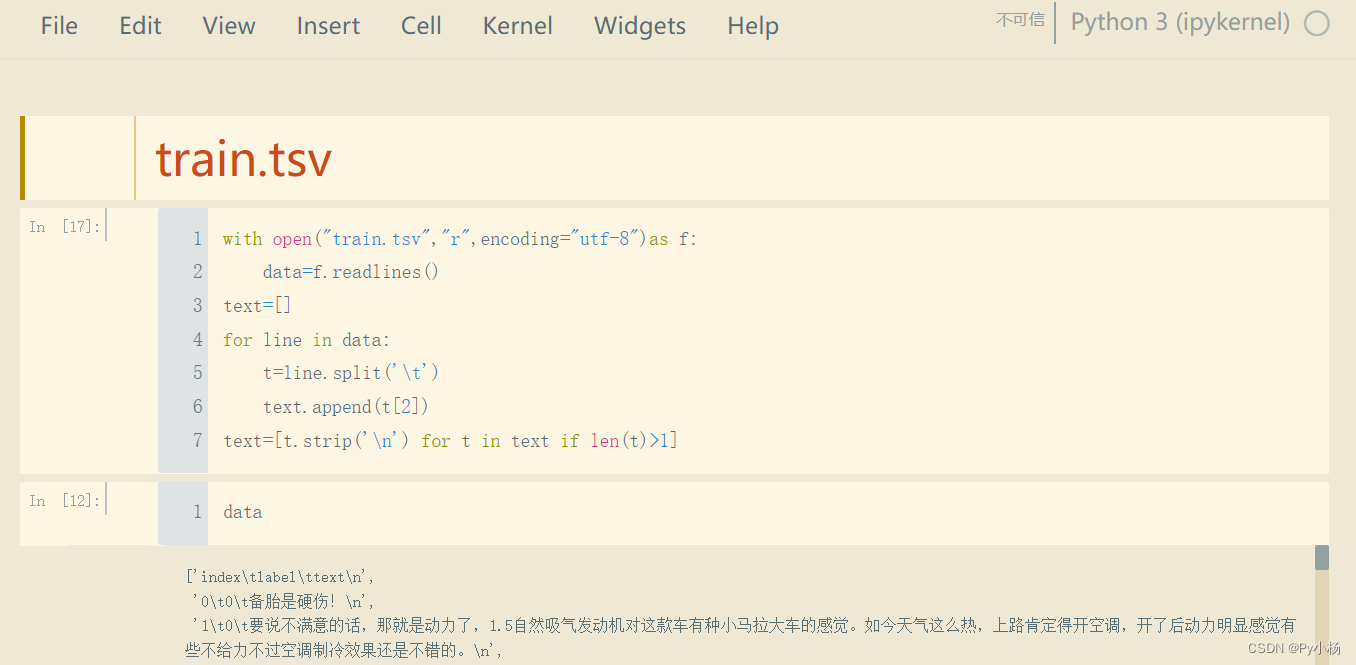1356x665 pixels.
Task: Open the Edit menu
Action: tap(139, 26)
